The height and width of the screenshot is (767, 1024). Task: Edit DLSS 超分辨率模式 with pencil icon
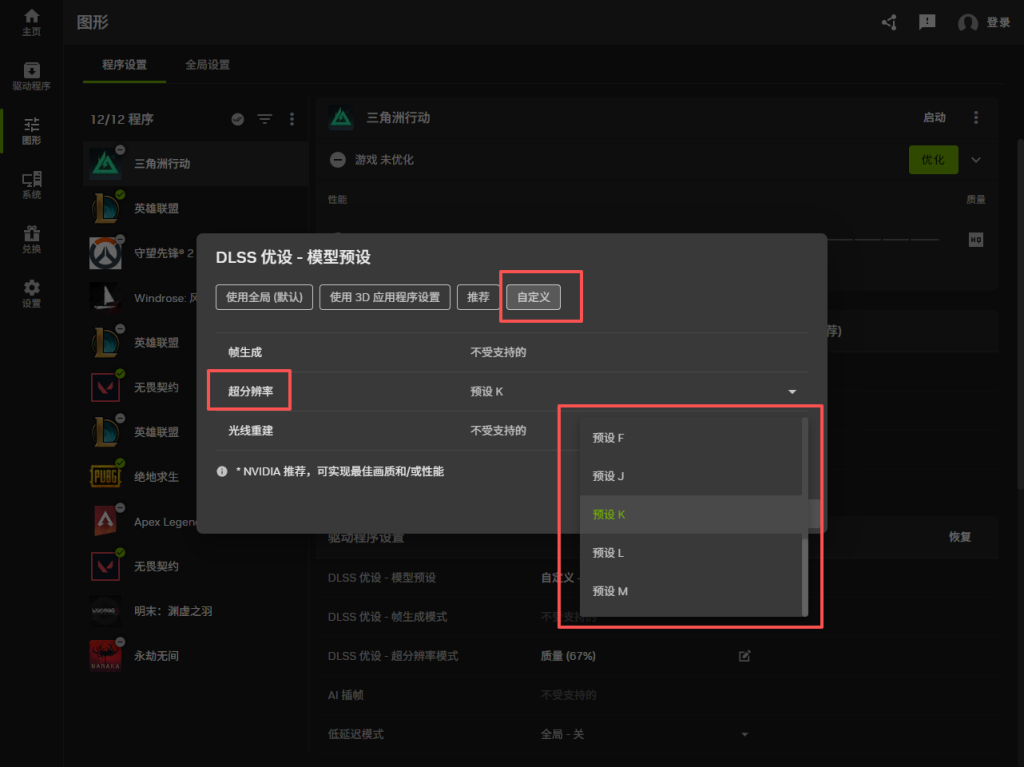(x=744, y=656)
